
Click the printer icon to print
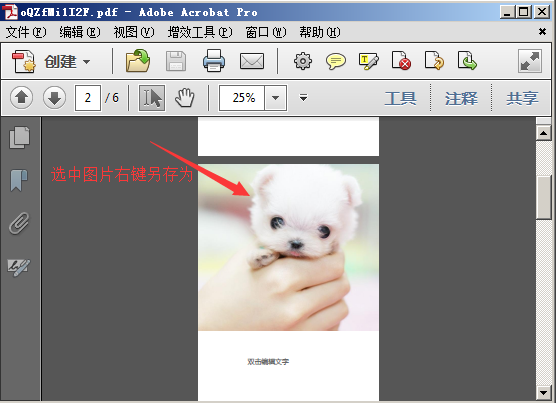point(213,61)
